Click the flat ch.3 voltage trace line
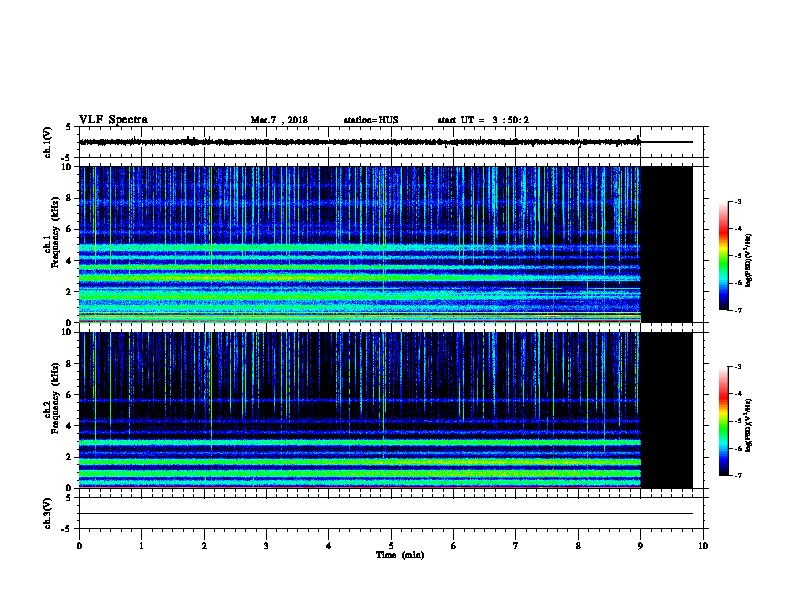 click(x=386, y=514)
